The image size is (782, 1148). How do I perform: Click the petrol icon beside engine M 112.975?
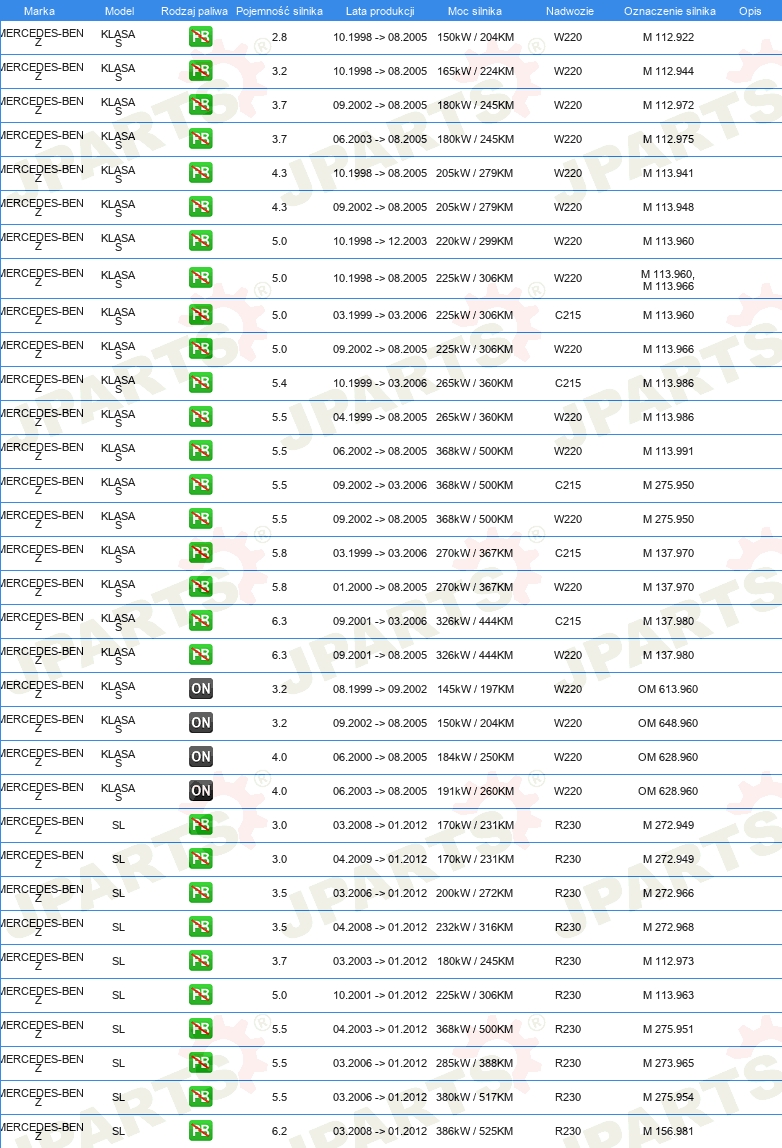pos(201,139)
